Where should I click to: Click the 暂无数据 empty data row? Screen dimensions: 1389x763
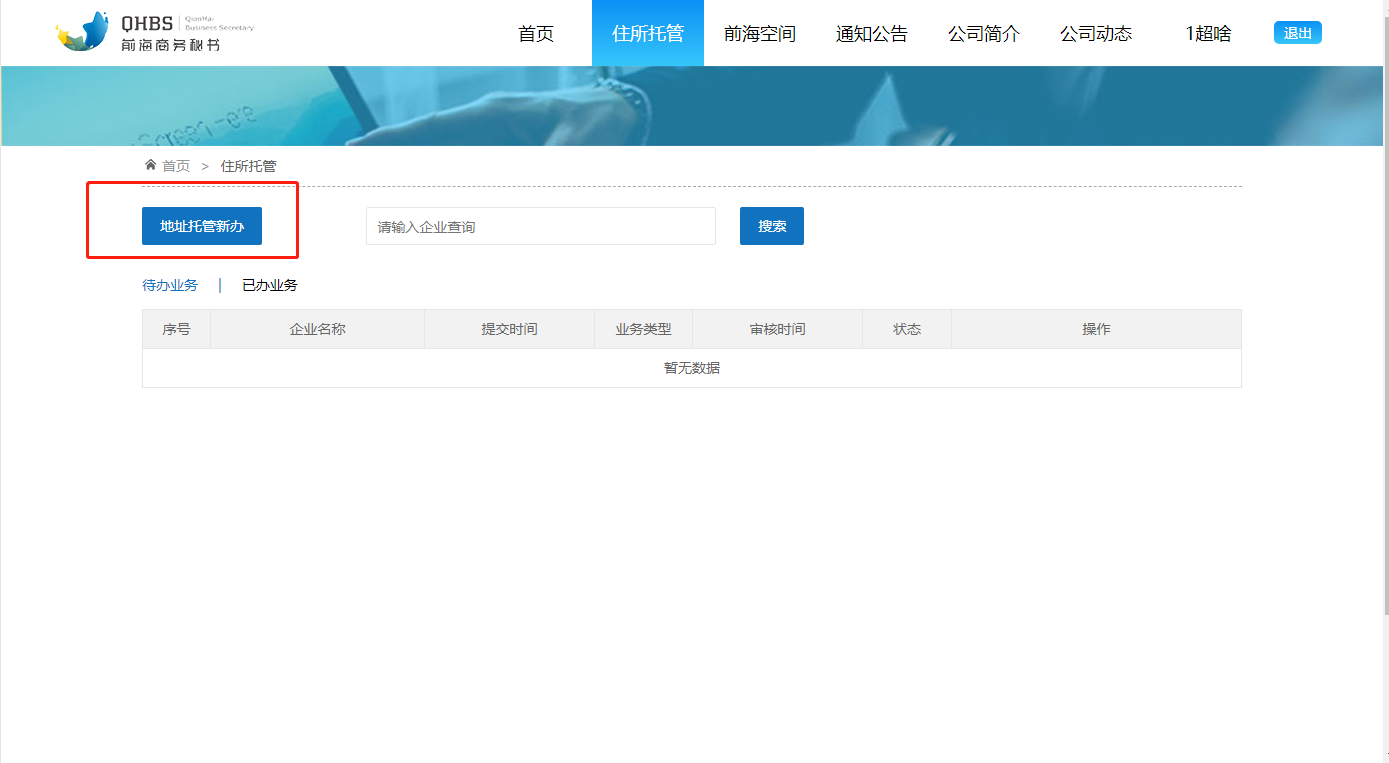691,367
